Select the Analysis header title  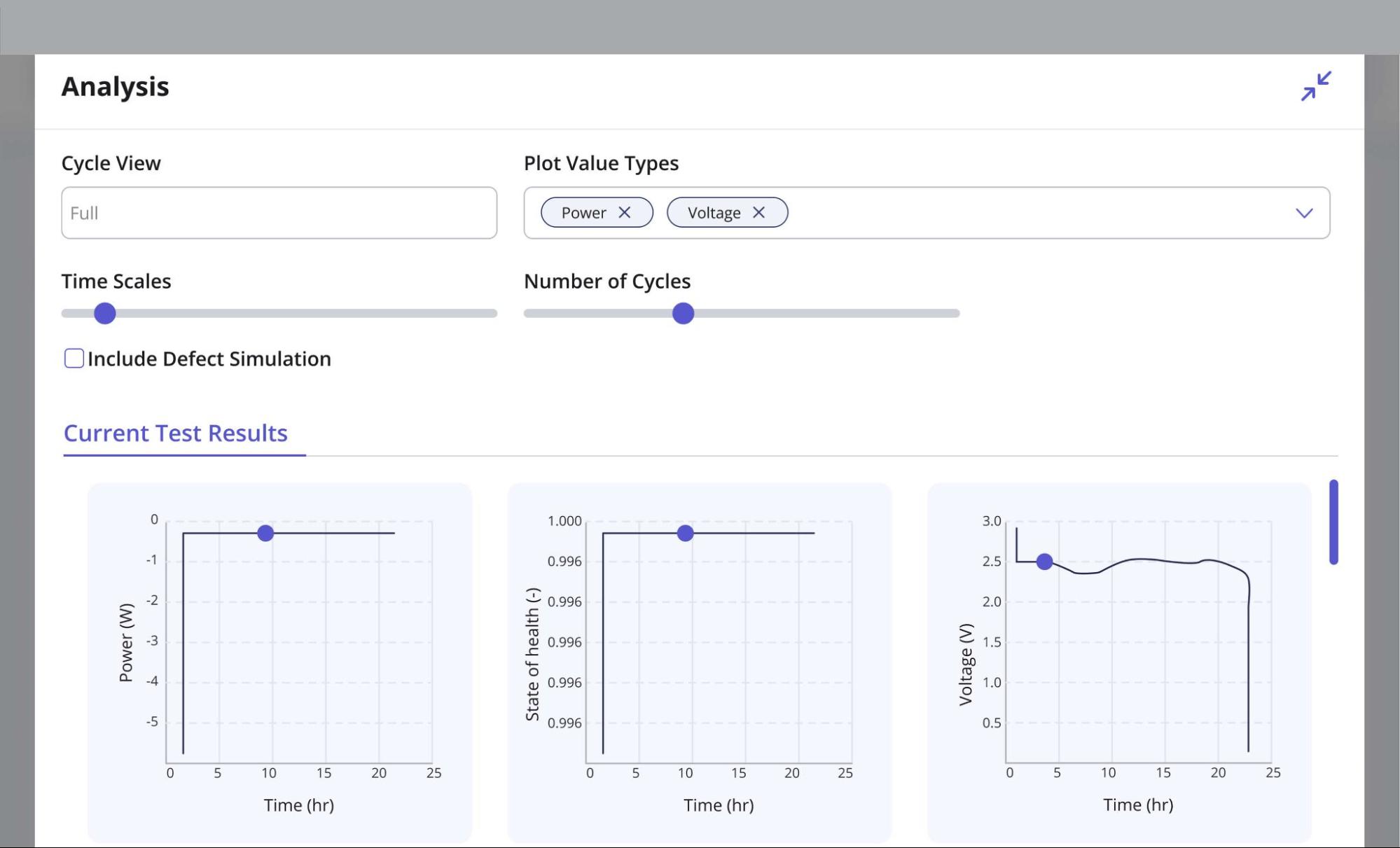[115, 86]
